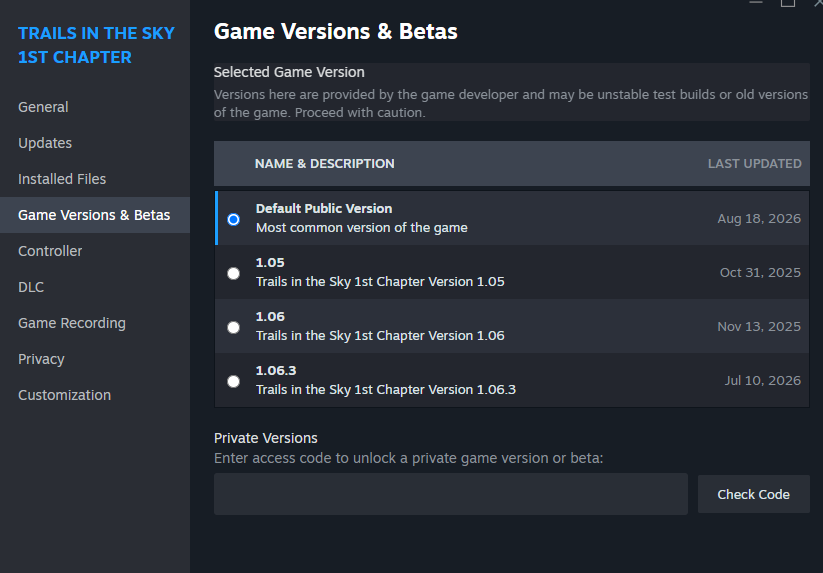823x573 pixels.
Task: Select the Default Public Version radio button
Action: click(234, 219)
